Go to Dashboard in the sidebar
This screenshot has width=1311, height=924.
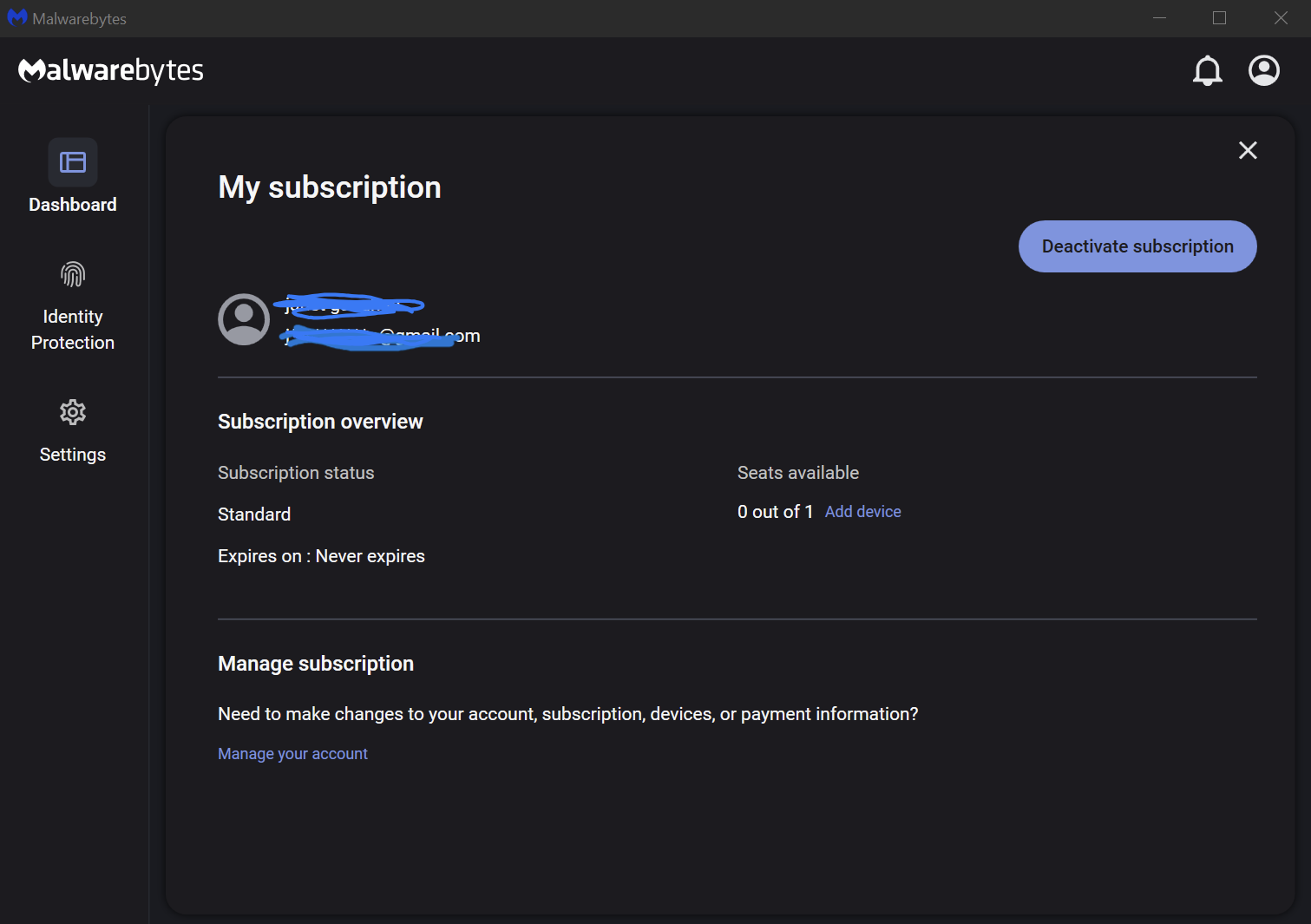(73, 176)
